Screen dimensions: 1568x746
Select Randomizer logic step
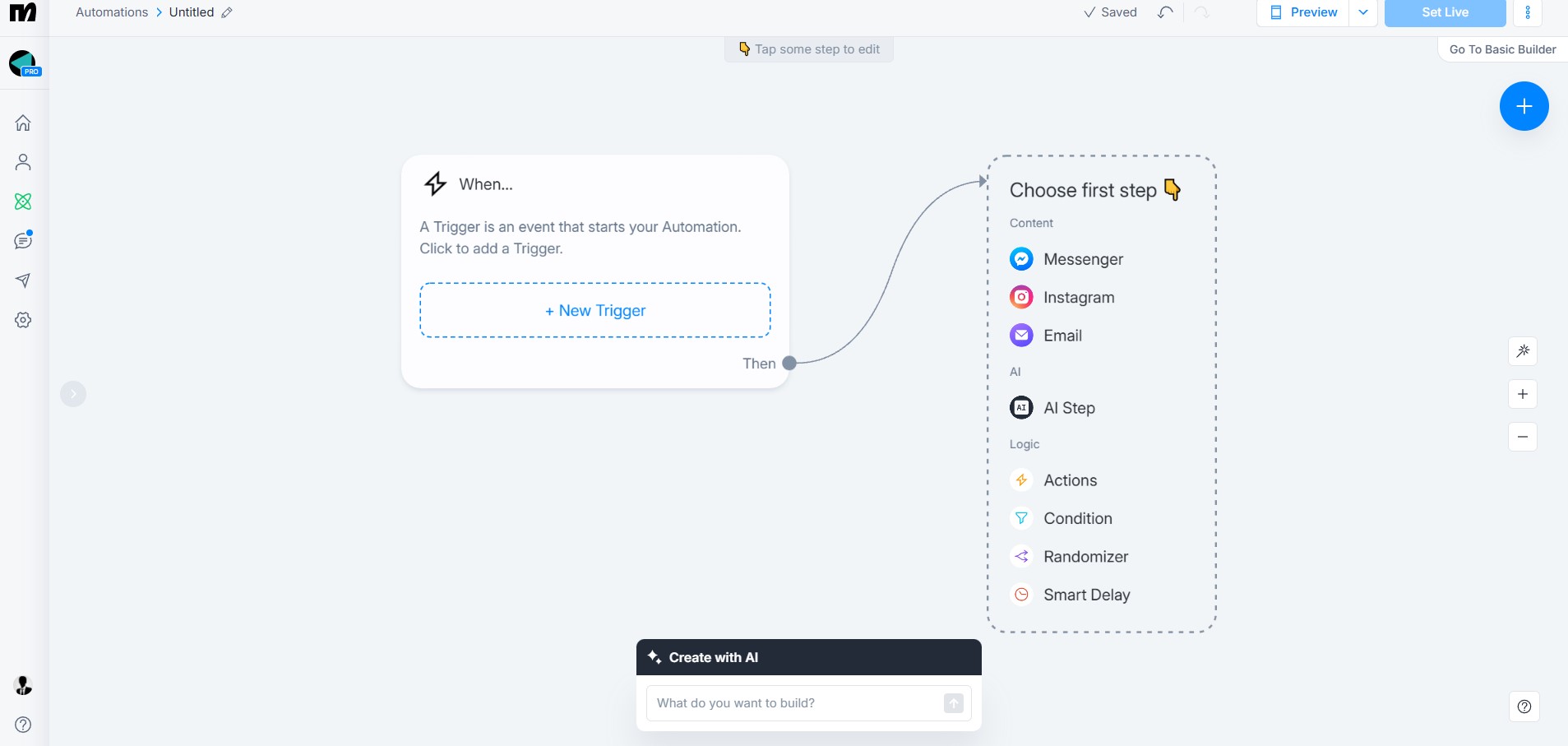point(1069,557)
